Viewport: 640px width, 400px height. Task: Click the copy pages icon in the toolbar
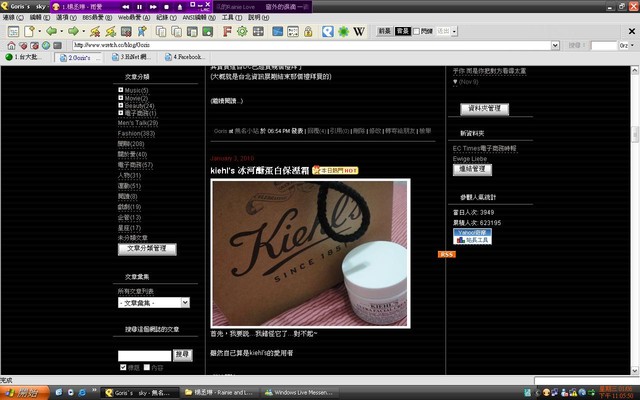point(161,31)
